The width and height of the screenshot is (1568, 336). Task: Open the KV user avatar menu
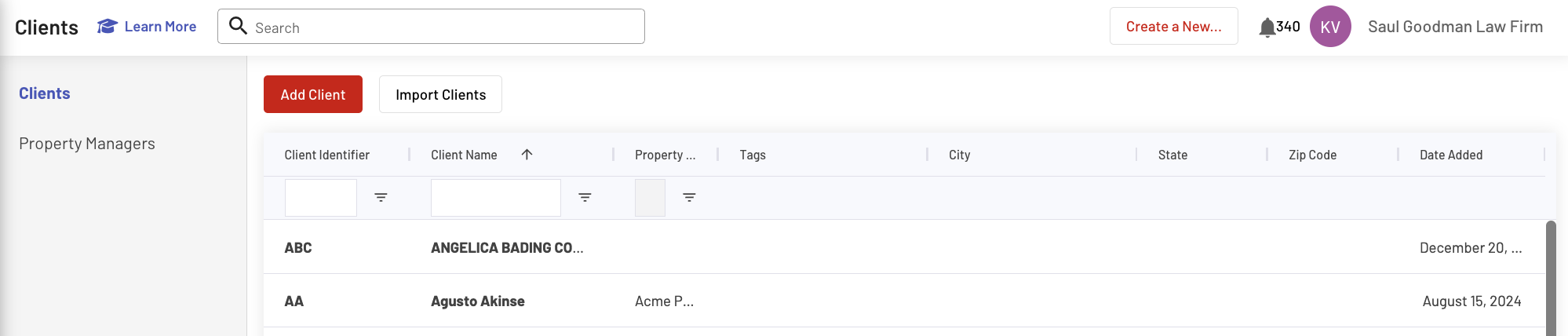coord(1330,27)
